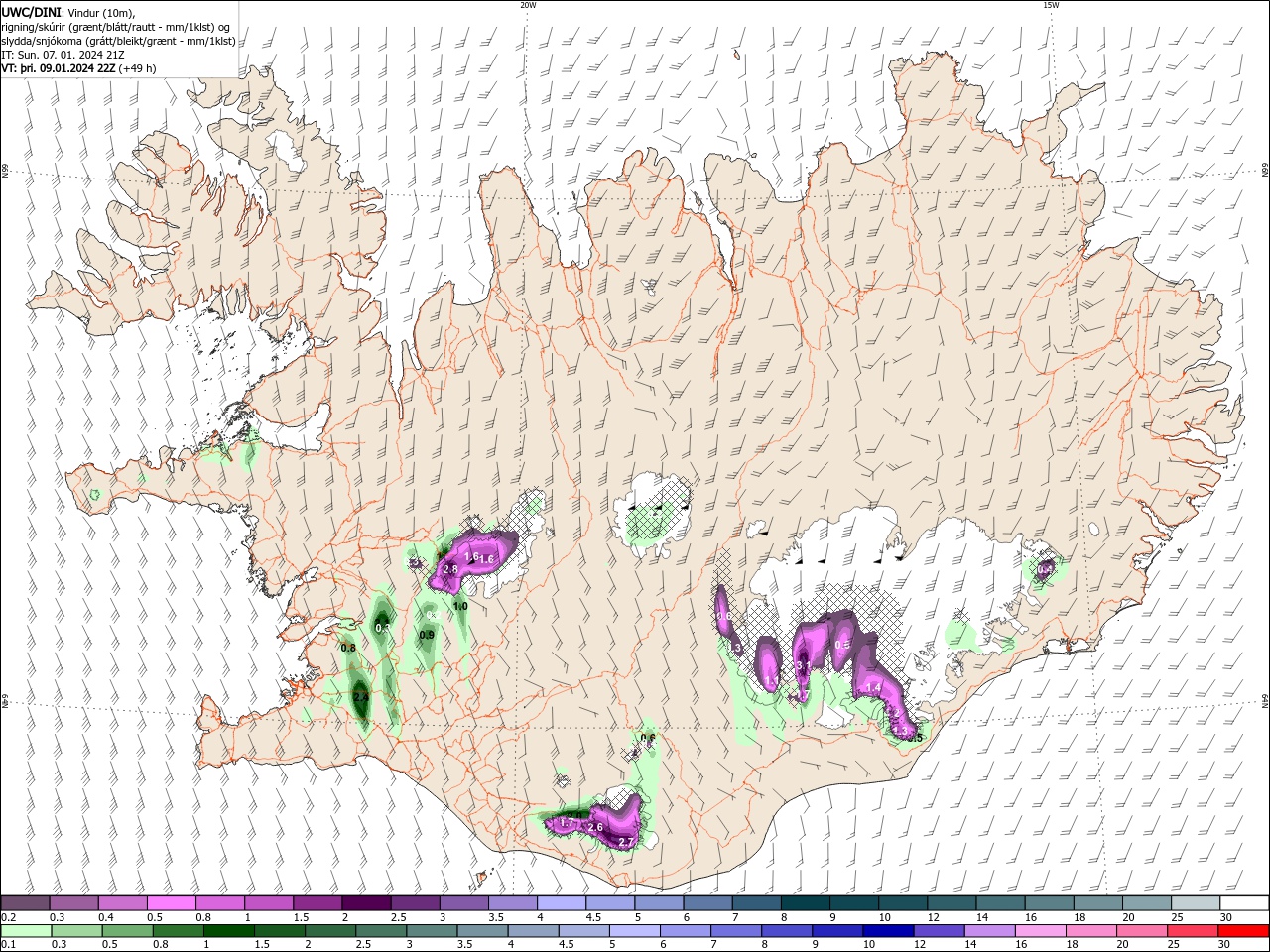
Task: Click the 0.9 precipitation value
Action: (x=427, y=635)
